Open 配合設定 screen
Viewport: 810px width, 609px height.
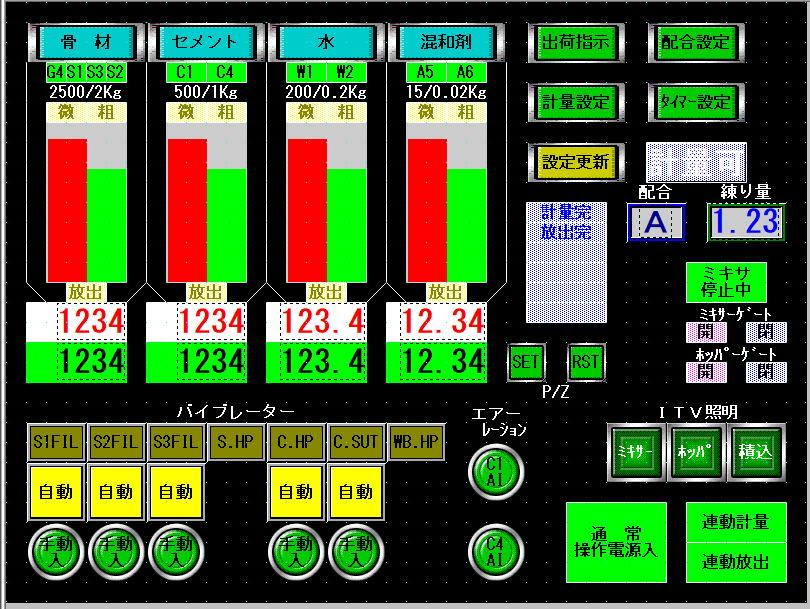point(697,42)
